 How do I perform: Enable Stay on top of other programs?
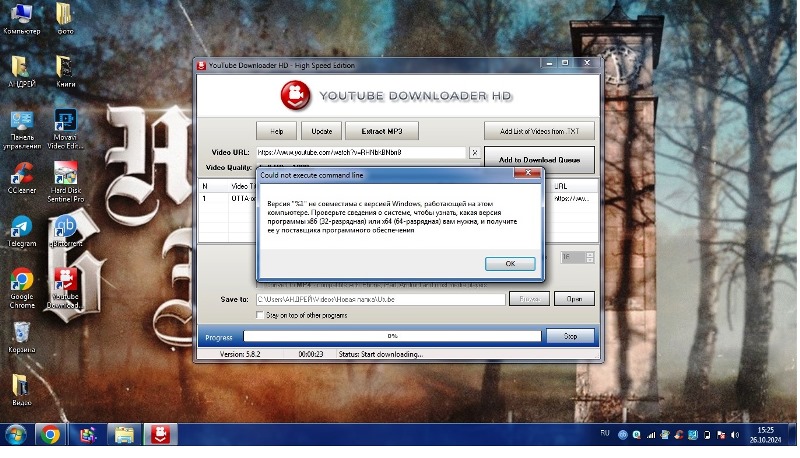tap(260, 315)
